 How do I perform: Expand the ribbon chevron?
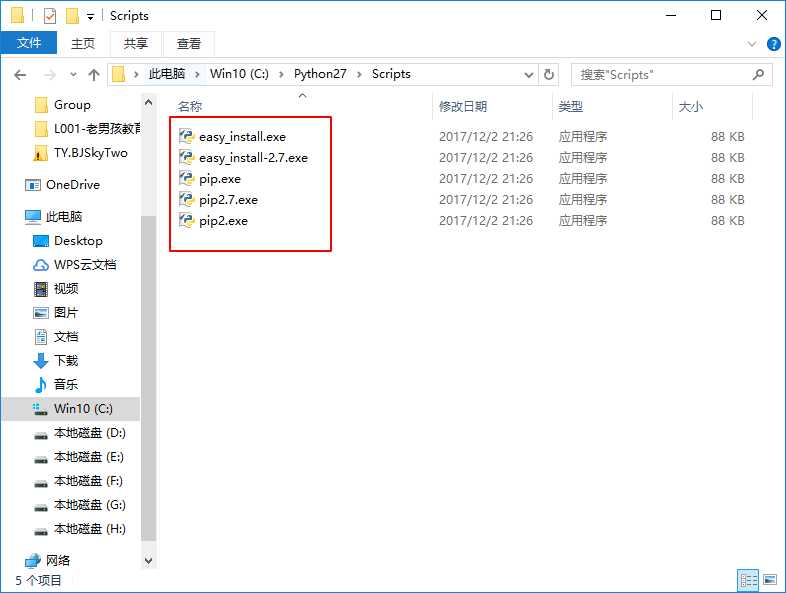(x=751, y=44)
